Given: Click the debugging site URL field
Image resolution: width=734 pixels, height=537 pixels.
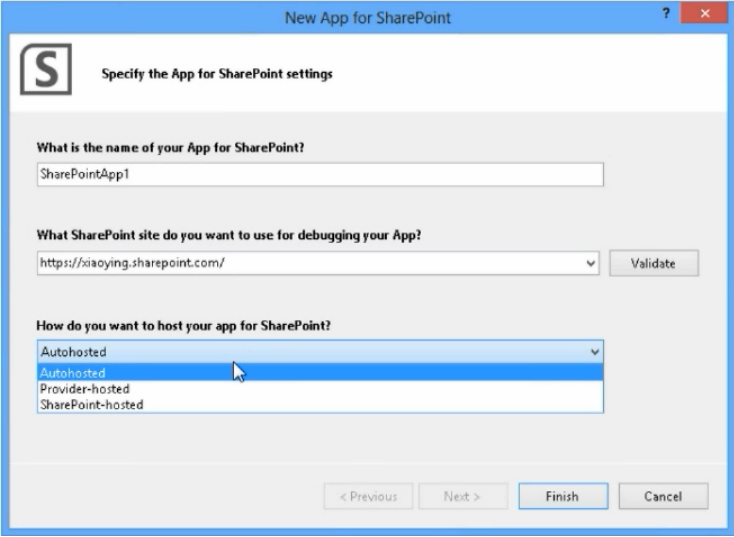Looking at the screenshot, I should point(310,263).
